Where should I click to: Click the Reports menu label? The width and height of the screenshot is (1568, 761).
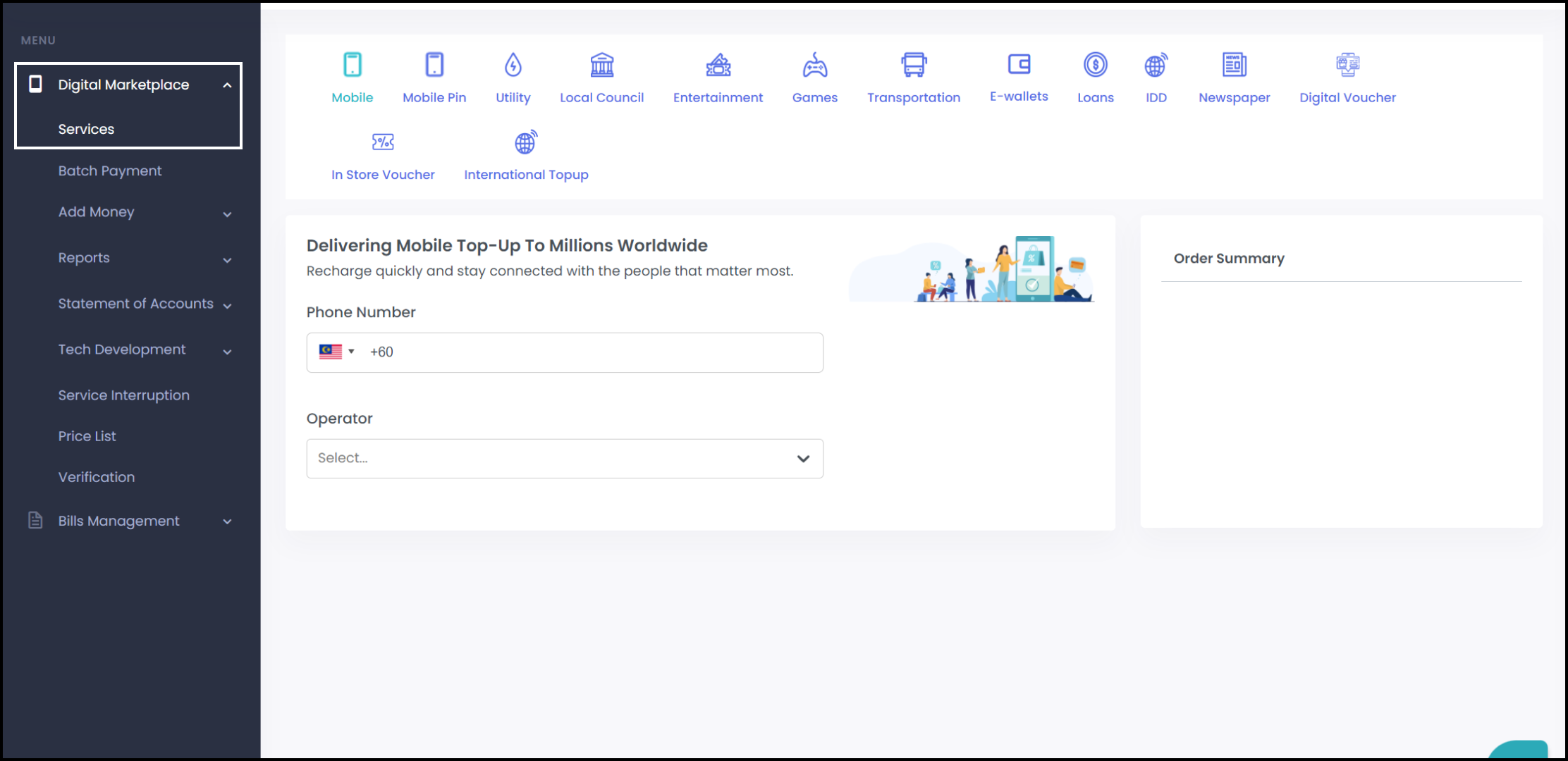point(84,258)
